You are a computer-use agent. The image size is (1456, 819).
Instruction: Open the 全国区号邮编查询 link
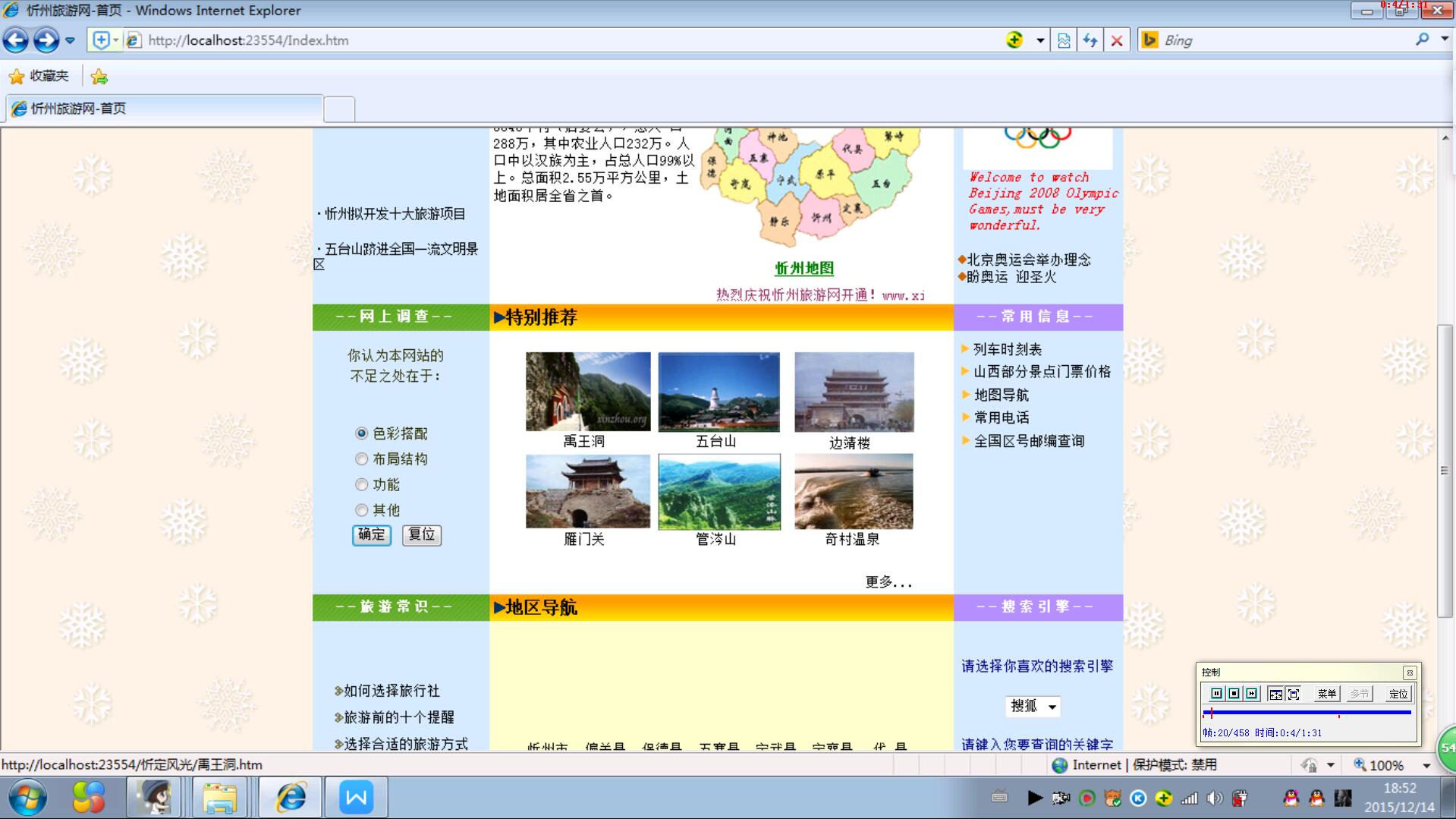pos(1029,441)
